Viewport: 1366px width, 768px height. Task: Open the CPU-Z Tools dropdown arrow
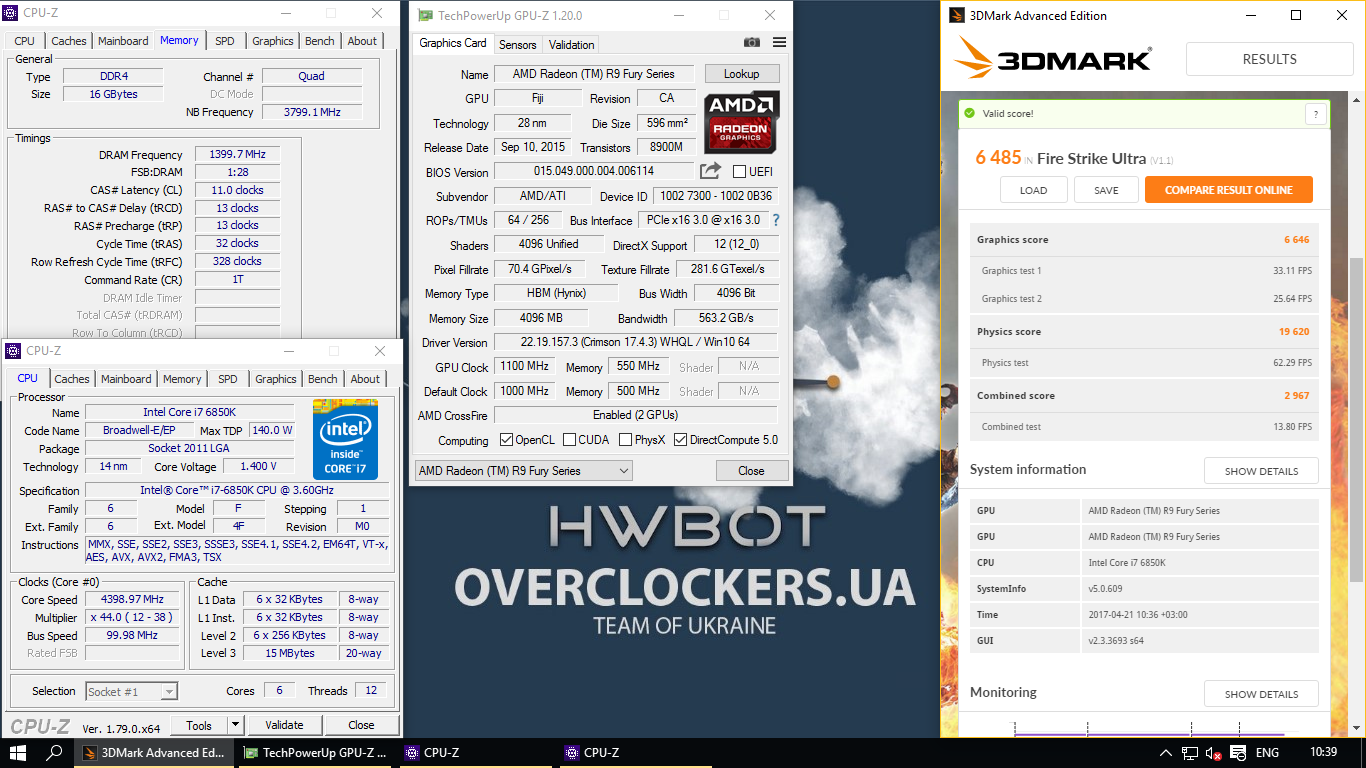[236, 725]
